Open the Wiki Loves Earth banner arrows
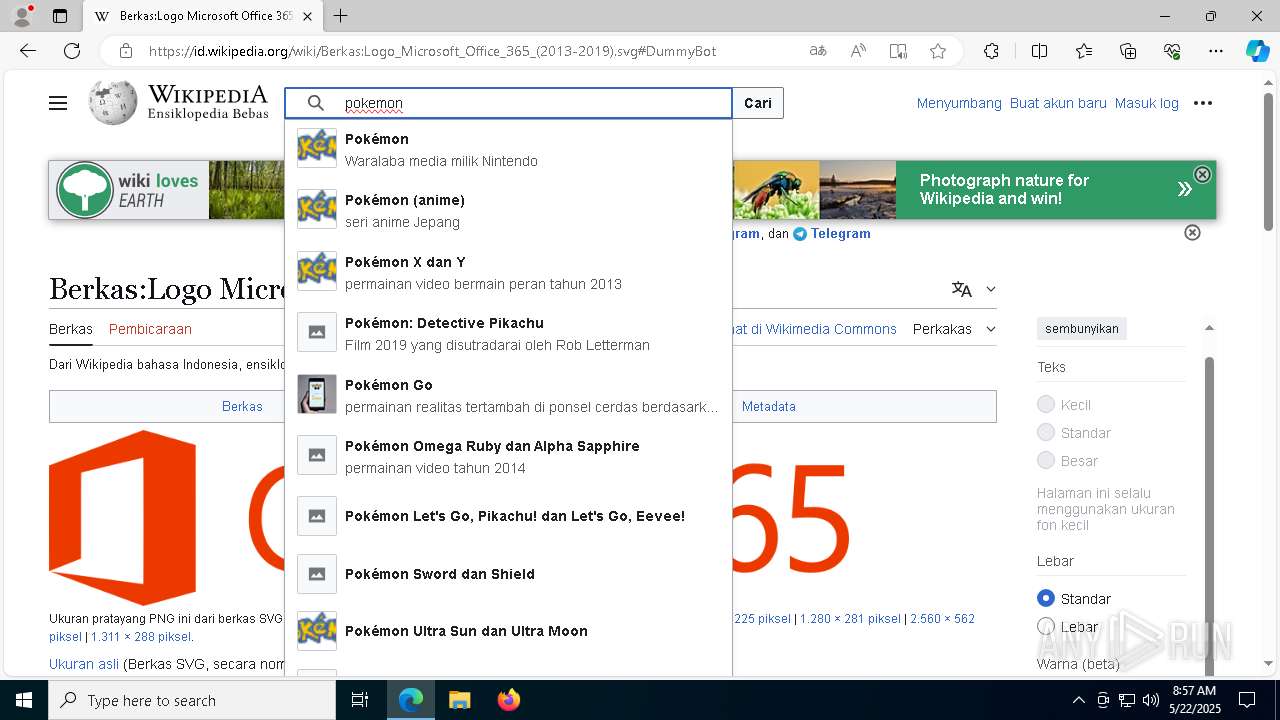Image resolution: width=1280 pixels, height=720 pixels. pyautogui.click(x=1184, y=189)
